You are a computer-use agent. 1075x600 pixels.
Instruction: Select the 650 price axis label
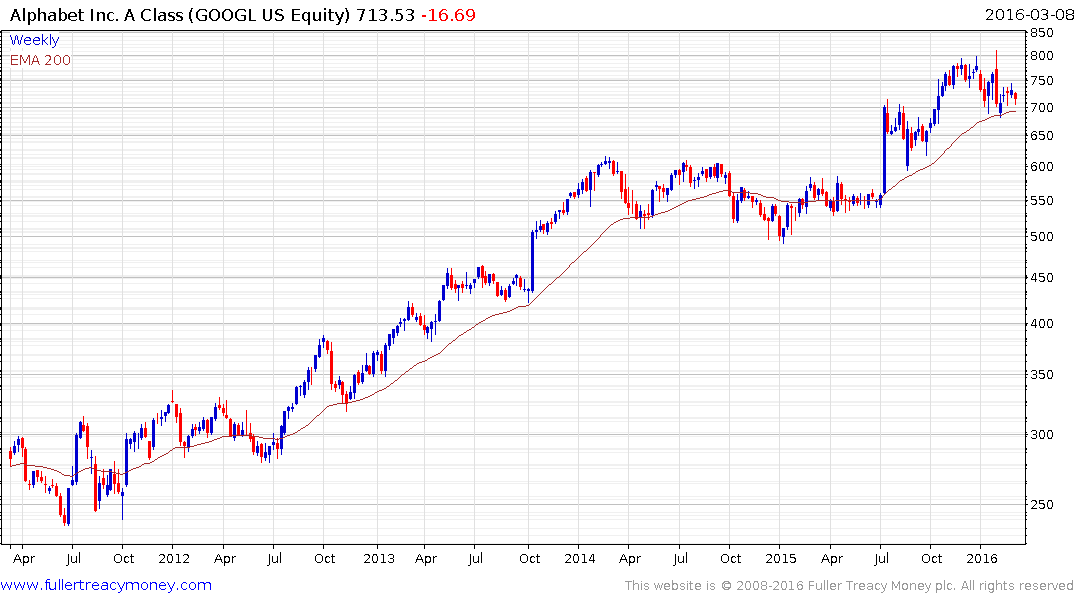click(x=1041, y=136)
